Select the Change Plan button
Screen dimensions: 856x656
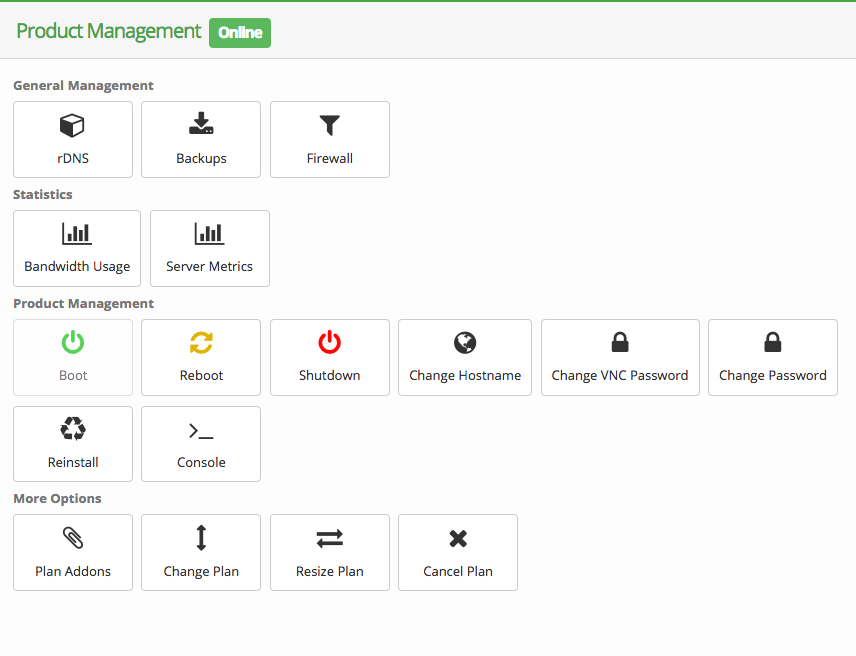pos(201,553)
